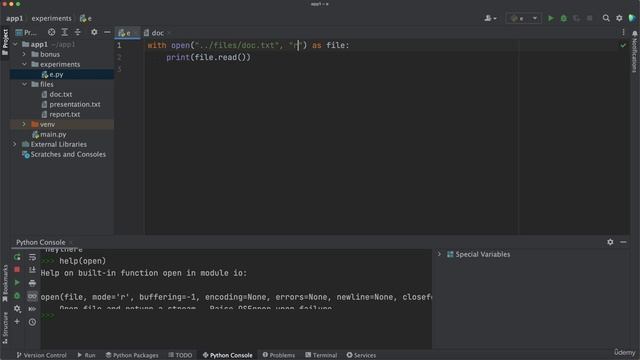The width and height of the screenshot is (640, 360).
Task: Collapse all in Project panel toolbar
Action: 78,32
